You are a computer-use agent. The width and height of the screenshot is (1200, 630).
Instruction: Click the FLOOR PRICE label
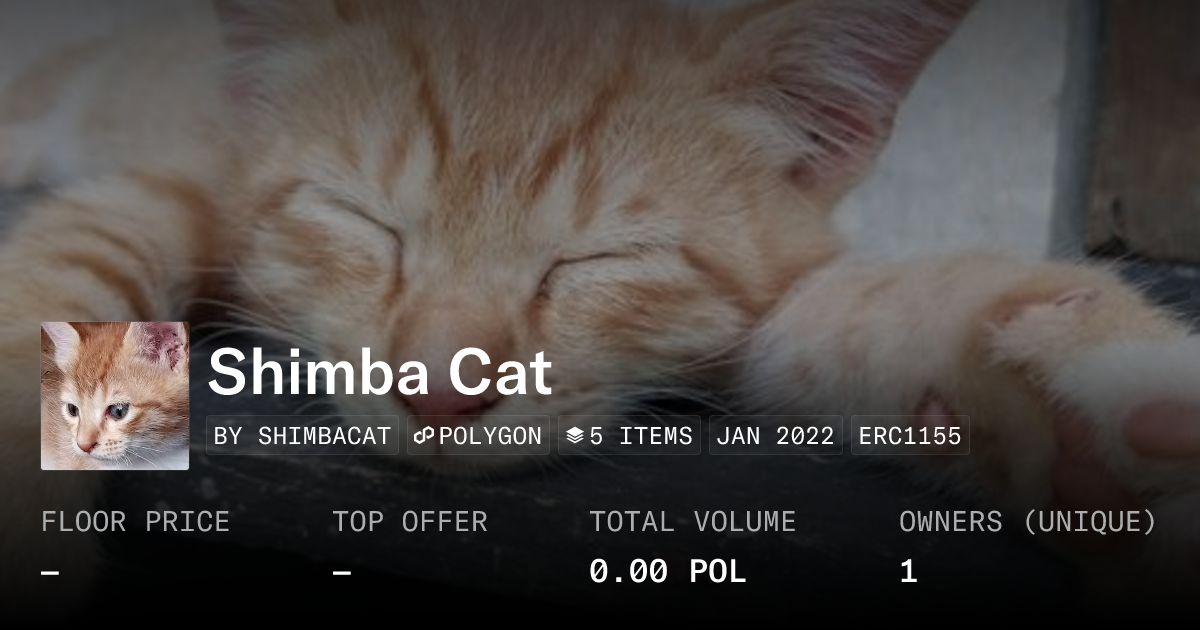[x=135, y=522]
